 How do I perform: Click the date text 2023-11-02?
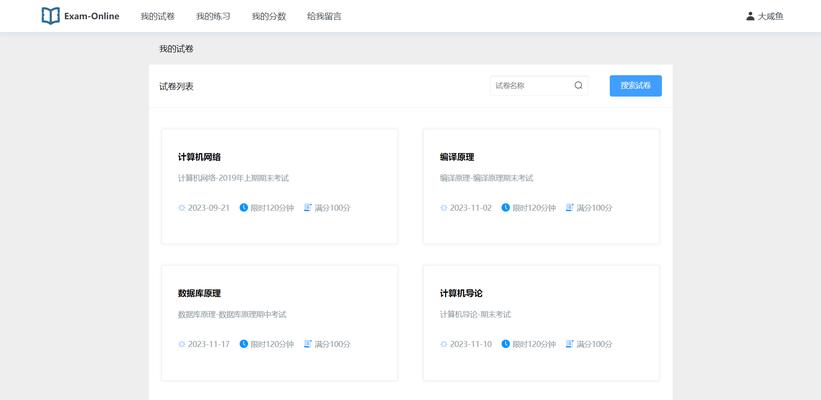[471, 208]
